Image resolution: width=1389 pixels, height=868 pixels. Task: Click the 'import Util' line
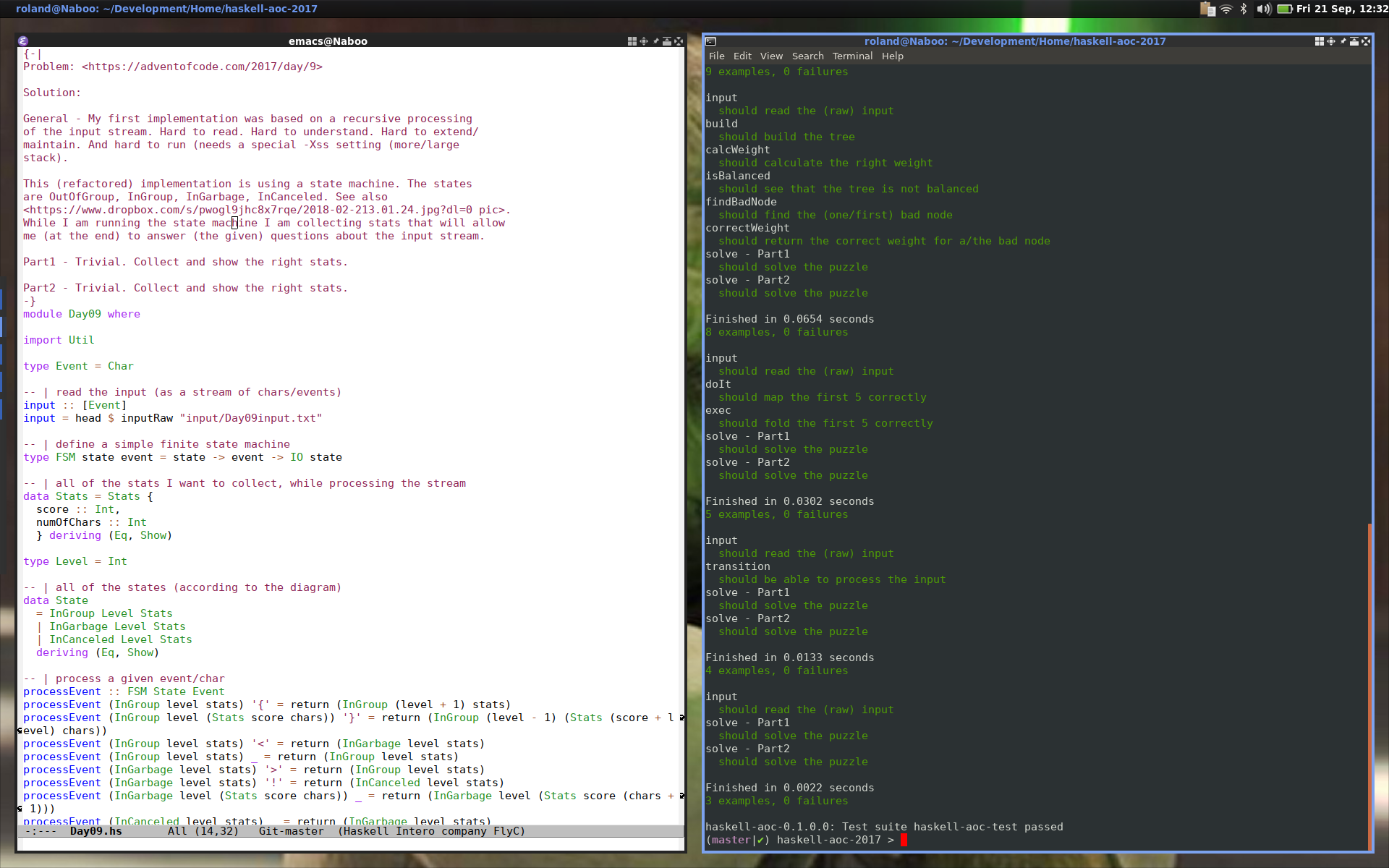(59, 340)
